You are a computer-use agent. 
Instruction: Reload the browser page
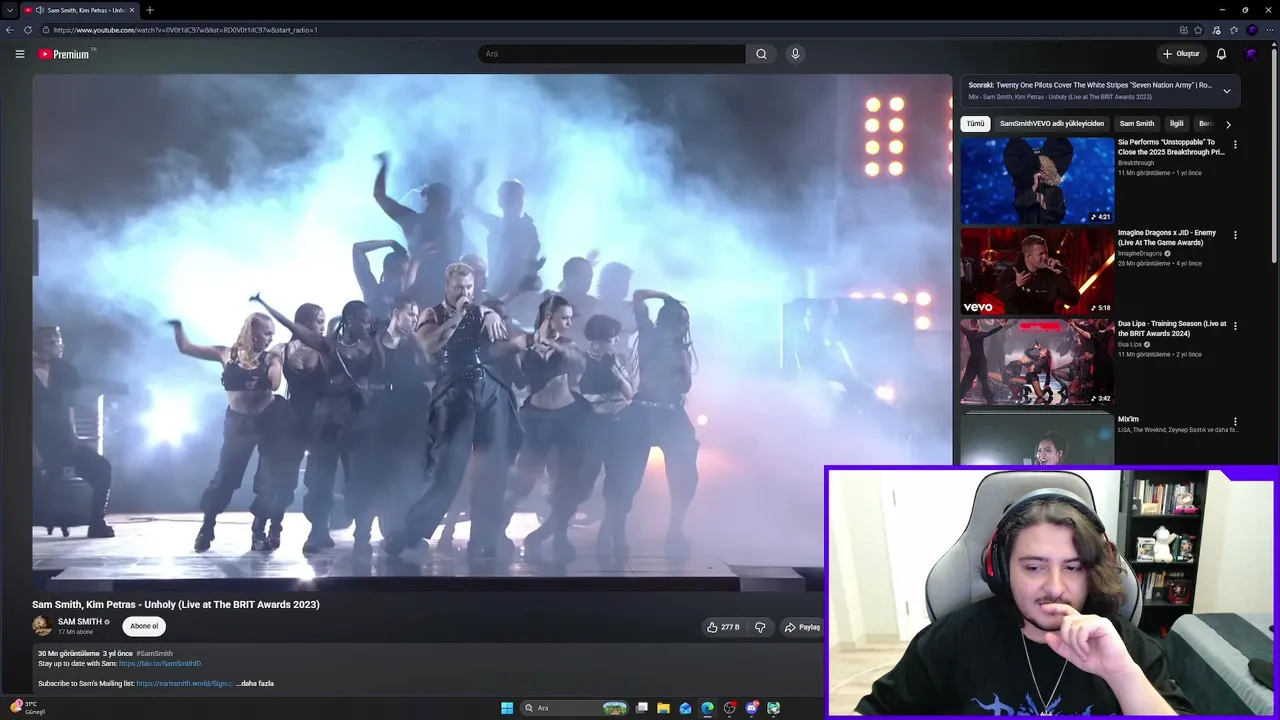point(27,30)
